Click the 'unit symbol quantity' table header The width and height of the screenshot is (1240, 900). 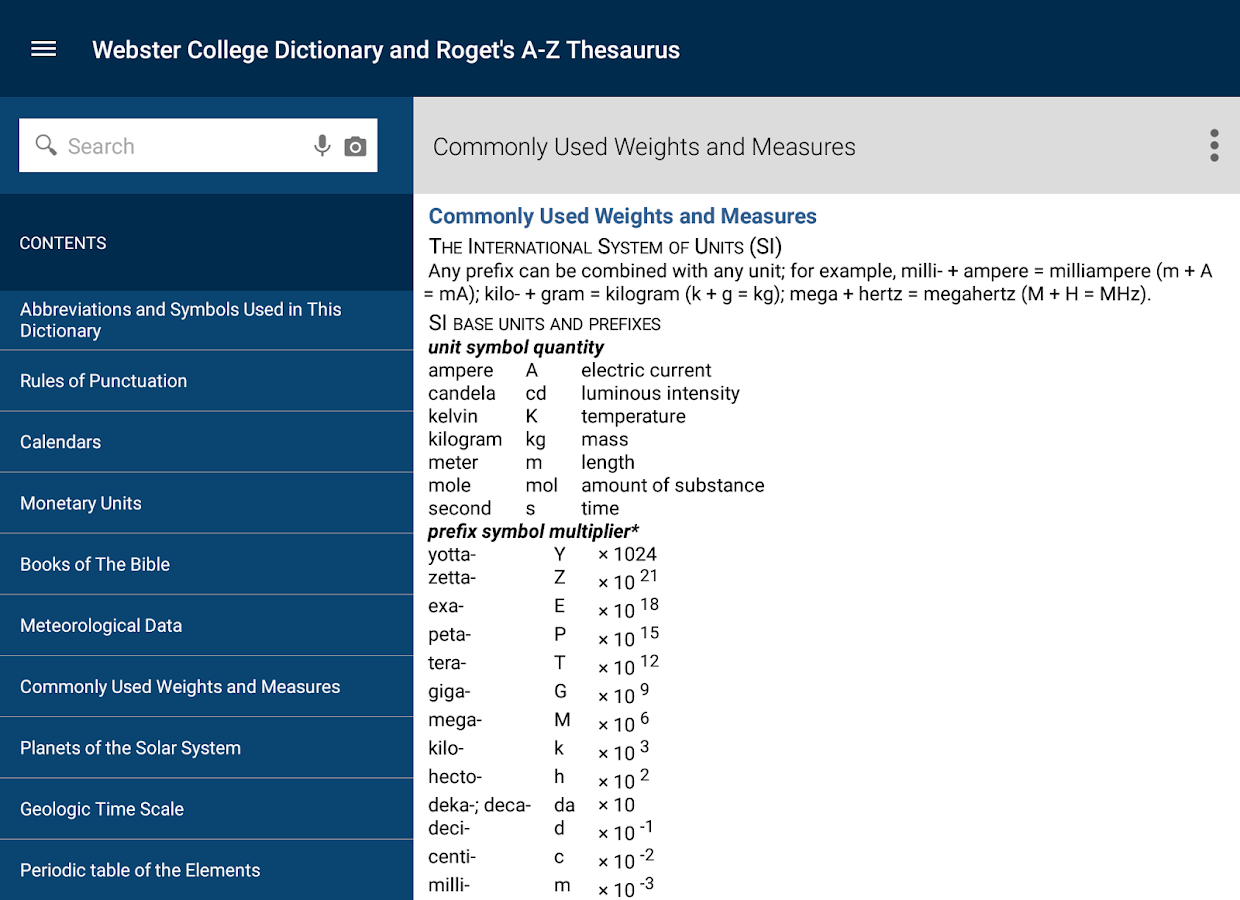pyautogui.click(x=516, y=347)
